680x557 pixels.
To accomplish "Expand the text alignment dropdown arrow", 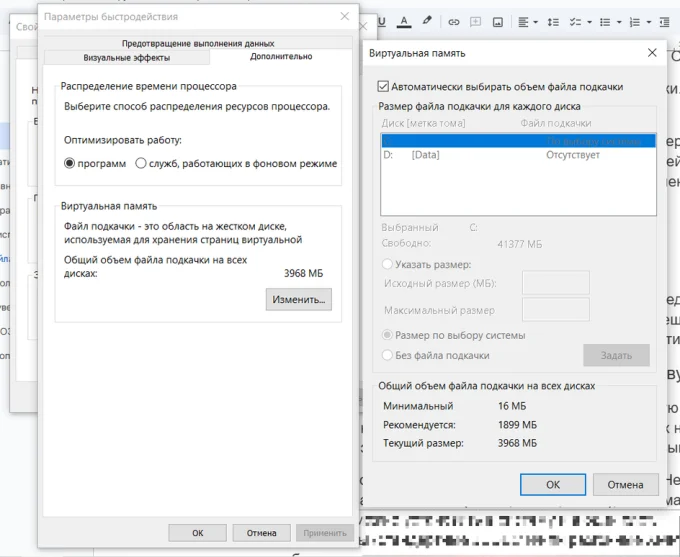I will pyautogui.click(x=536, y=22).
